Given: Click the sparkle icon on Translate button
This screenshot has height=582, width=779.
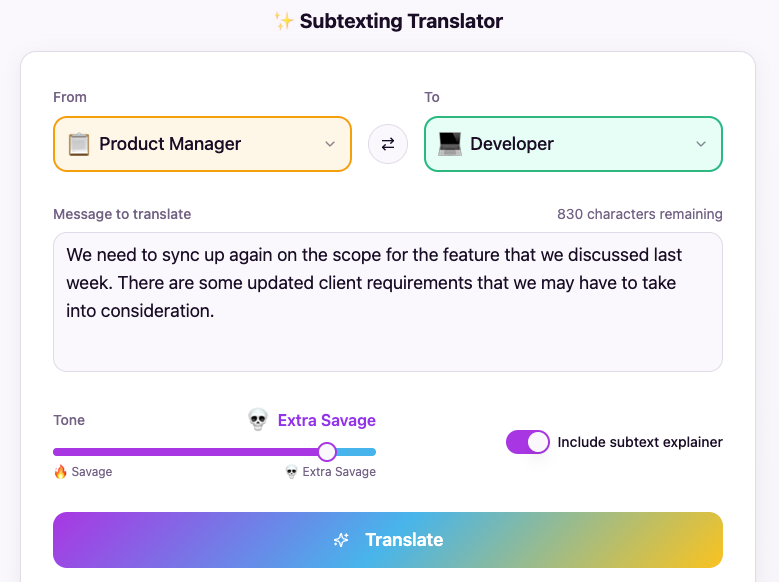Looking at the screenshot, I should pyautogui.click(x=342, y=540).
